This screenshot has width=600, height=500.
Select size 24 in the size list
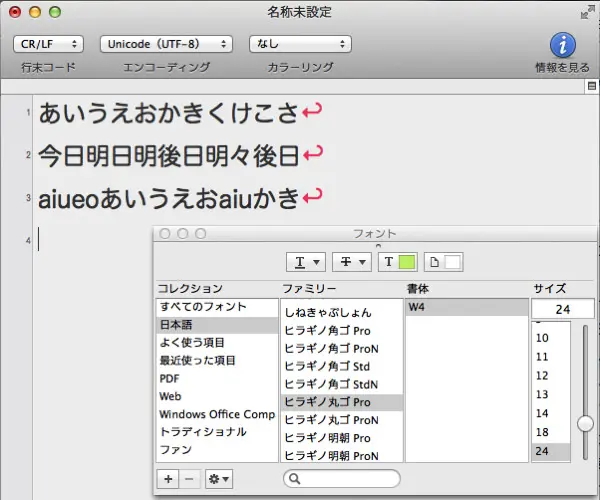[551, 451]
